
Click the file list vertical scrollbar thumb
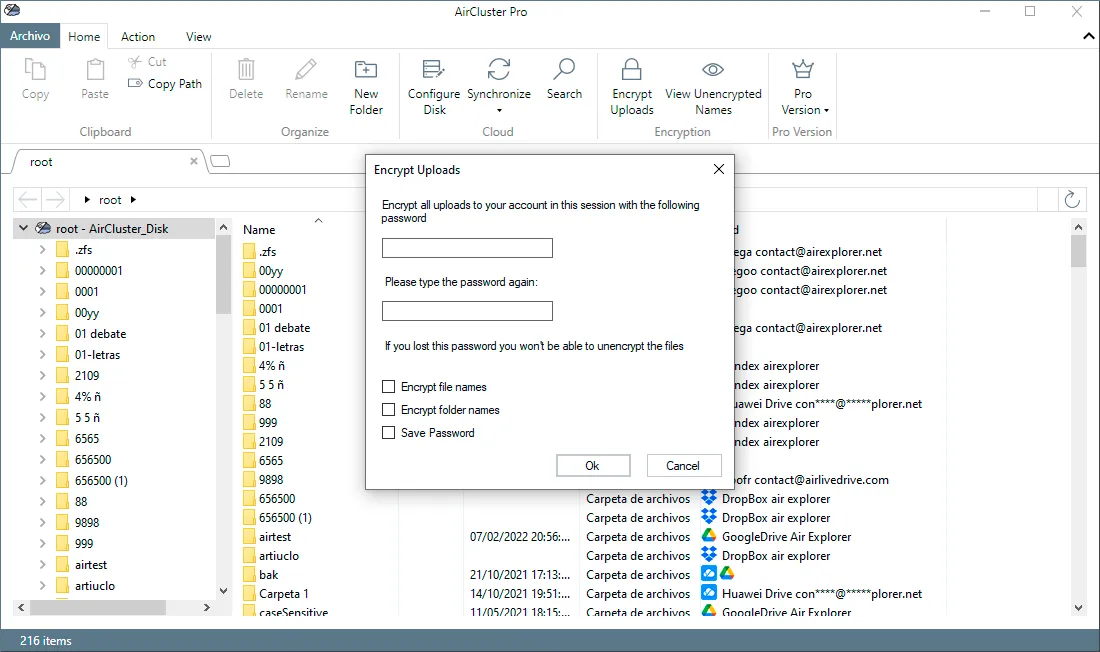1078,251
